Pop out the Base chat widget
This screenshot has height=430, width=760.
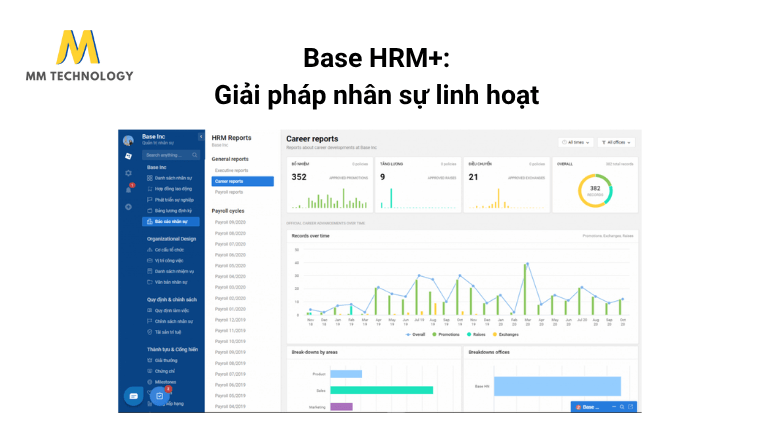click(631, 407)
